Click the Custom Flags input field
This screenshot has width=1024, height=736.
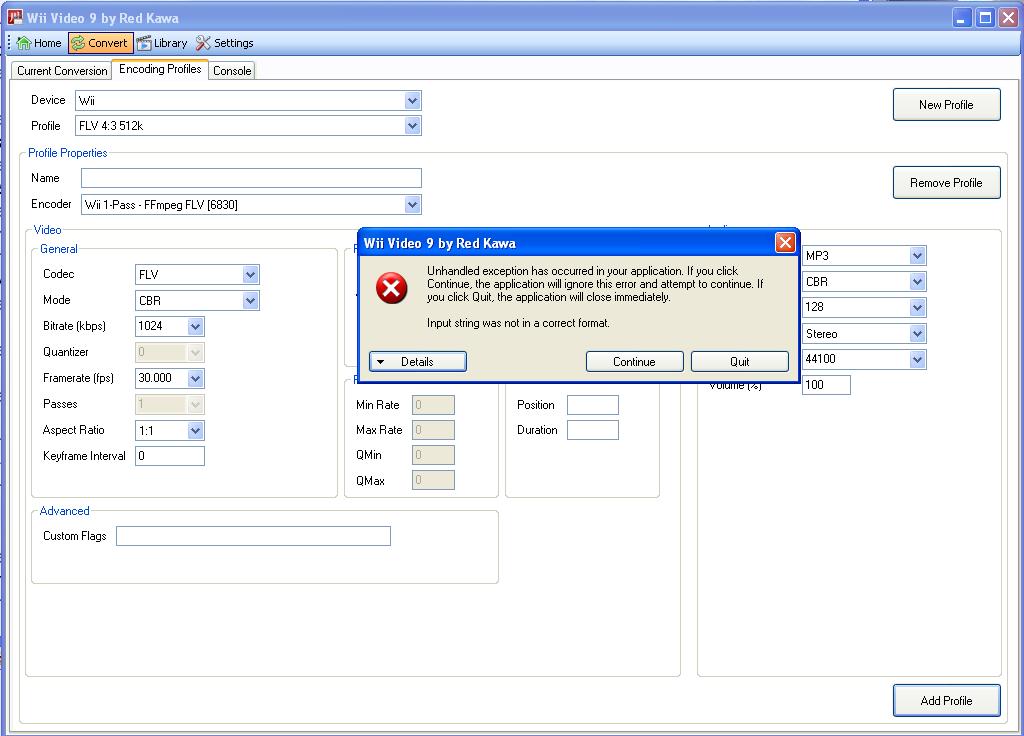click(253, 536)
